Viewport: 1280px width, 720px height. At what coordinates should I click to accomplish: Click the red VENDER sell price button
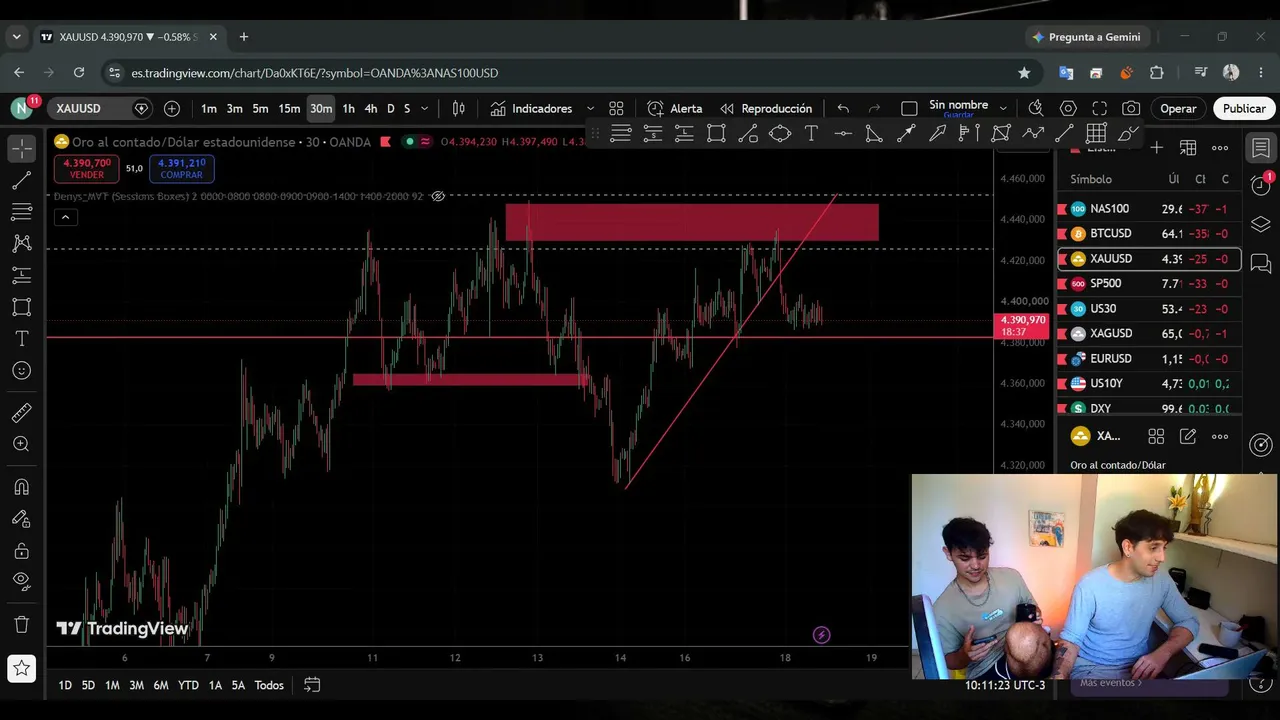[x=87, y=168]
